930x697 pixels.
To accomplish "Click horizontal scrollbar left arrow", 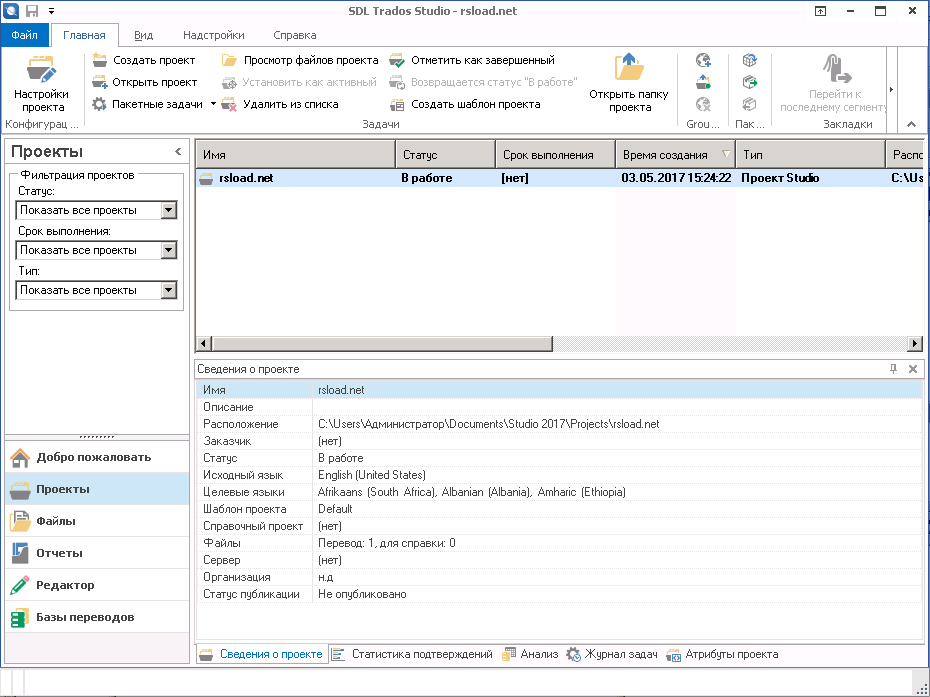I will pos(203,343).
